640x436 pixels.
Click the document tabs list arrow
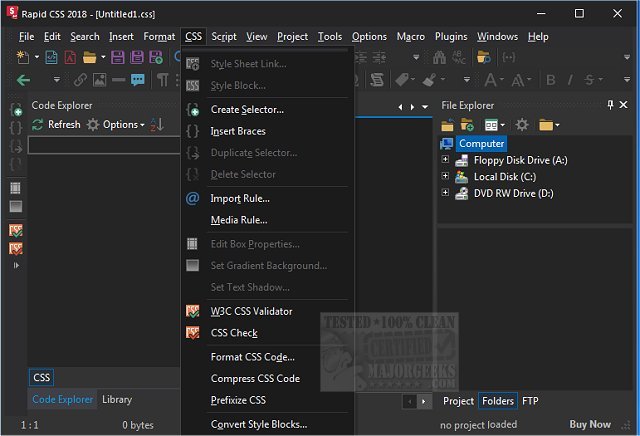[x=425, y=107]
